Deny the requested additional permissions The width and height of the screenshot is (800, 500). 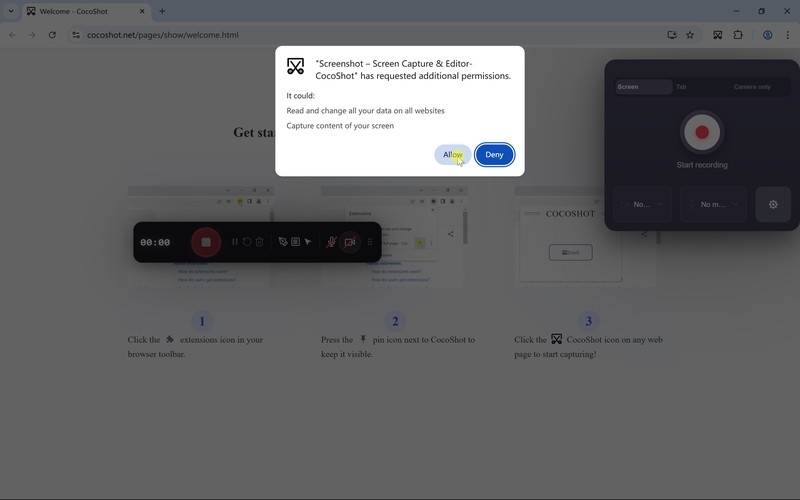coord(494,155)
